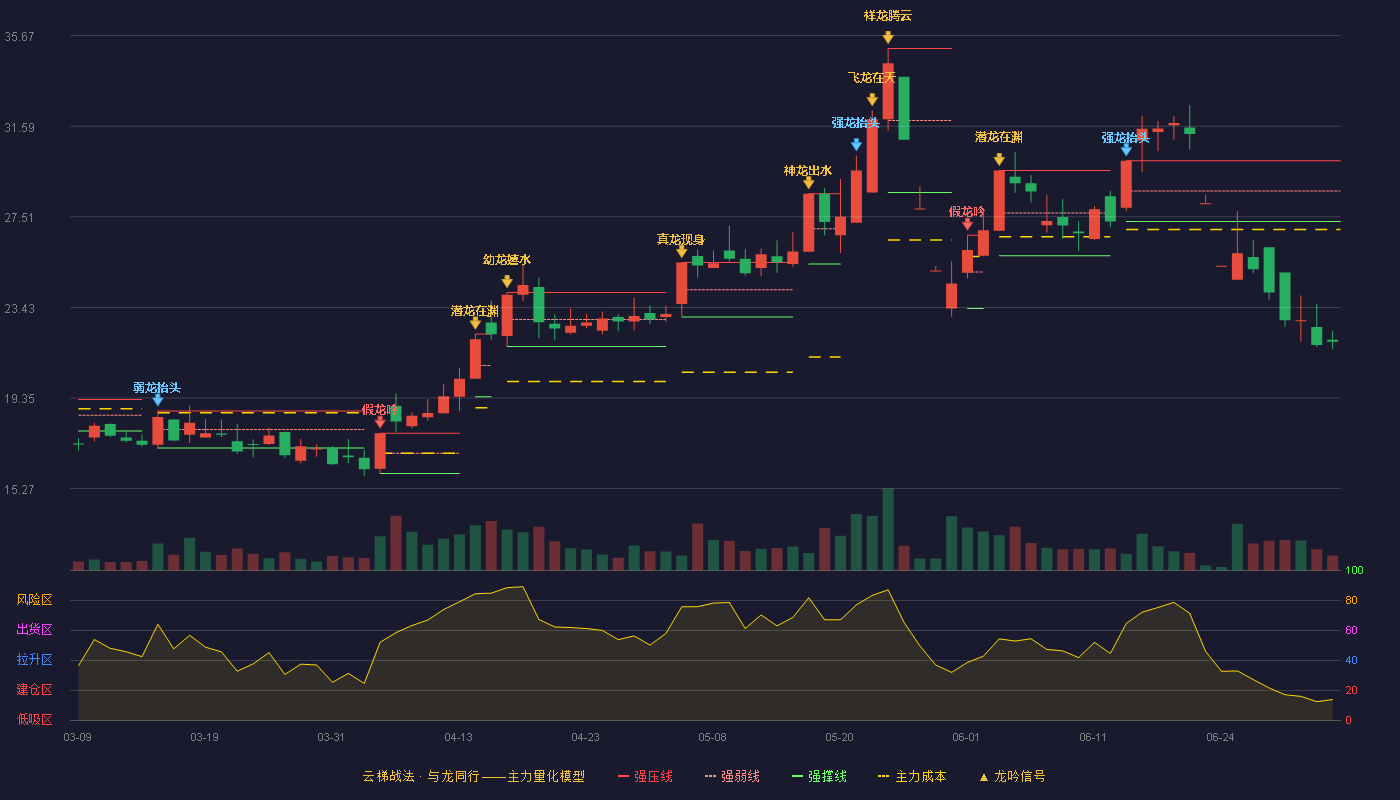1400x800 pixels.
Task: Click the tallest volume bar in the chart
Action: point(888,529)
